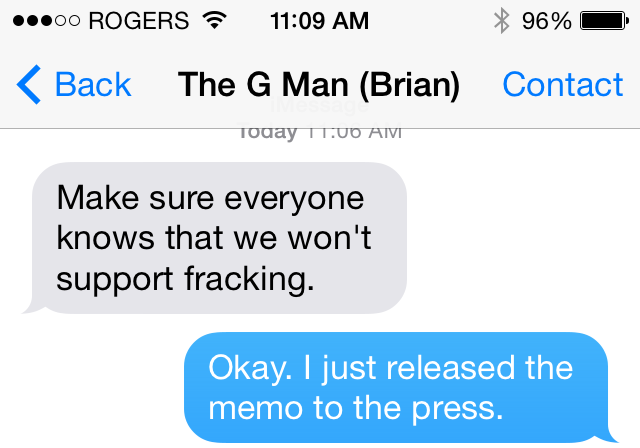
Task: Tap the 96% battery percentage
Action: 547,21
